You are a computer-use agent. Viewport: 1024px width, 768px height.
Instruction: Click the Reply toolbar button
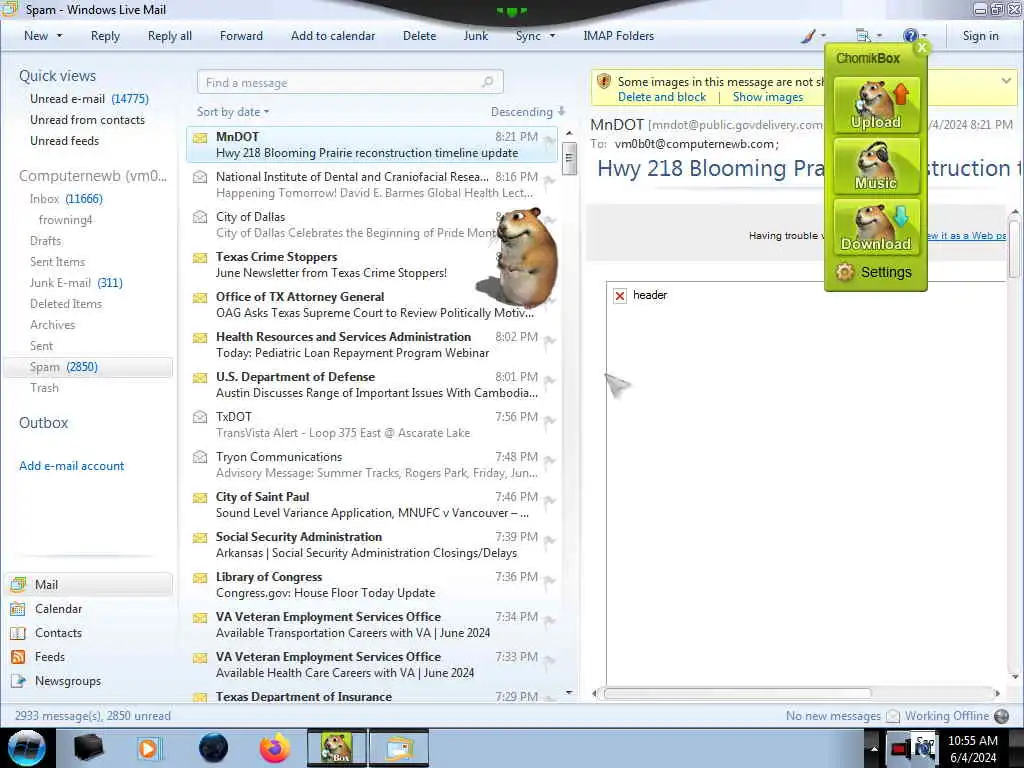[105, 36]
